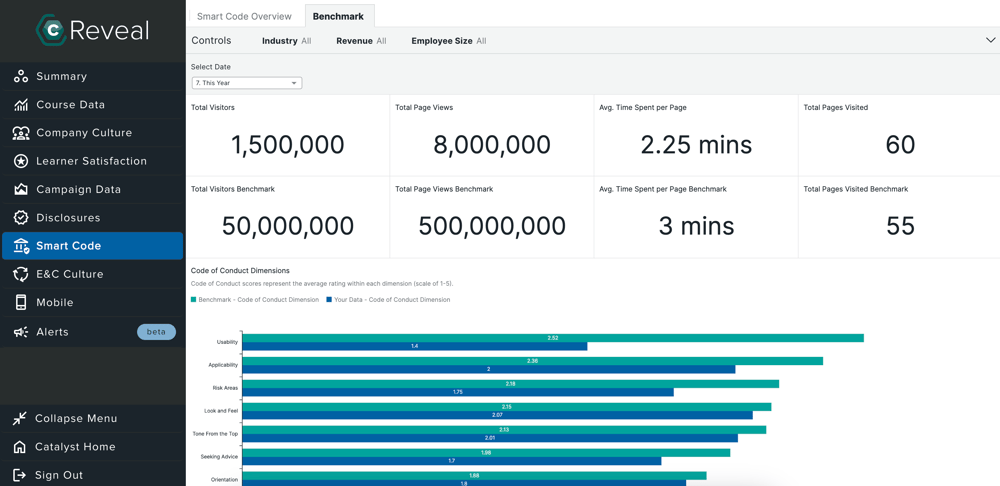Click the Mobile phone icon
The width and height of the screenshot is (1000, 486).
pyautogui.click(x=20, y=302)
